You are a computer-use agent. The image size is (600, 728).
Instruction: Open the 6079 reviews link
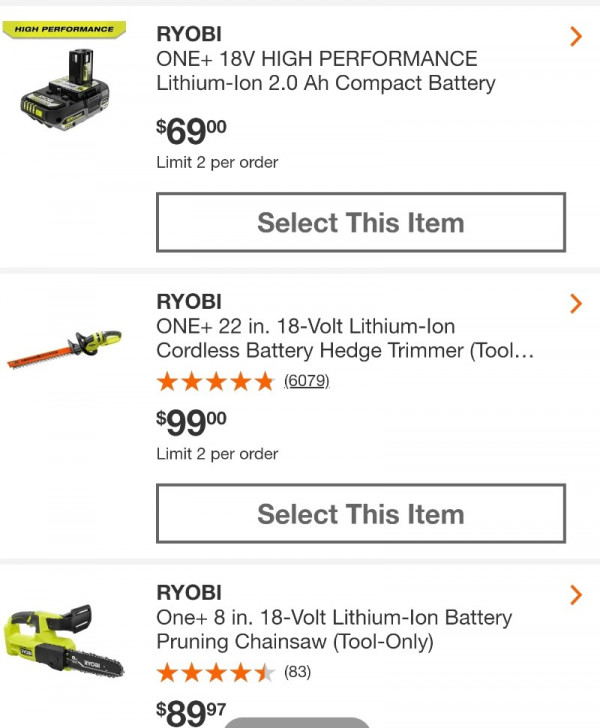pos(307,381)
